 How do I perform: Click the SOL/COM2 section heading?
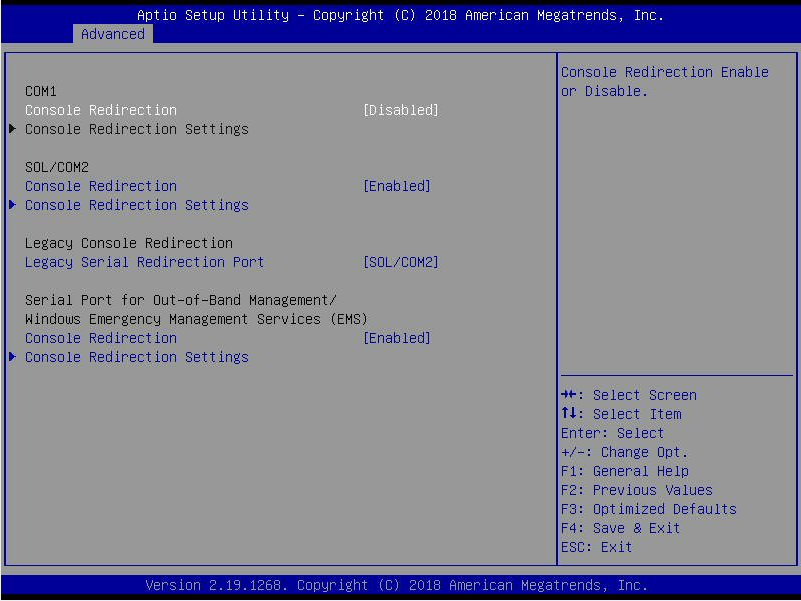click(57, 167)
